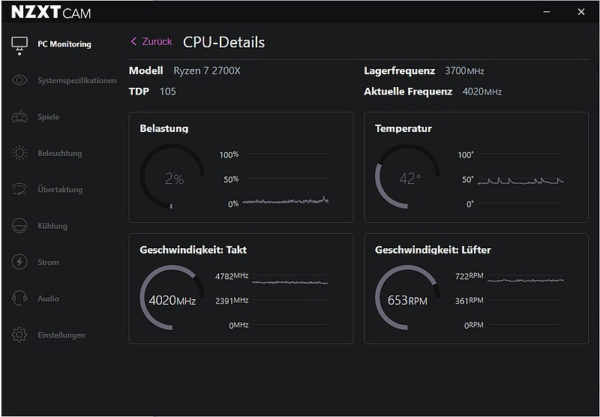
Task: Minimize the NZXT CAM window
Action: 547,12
